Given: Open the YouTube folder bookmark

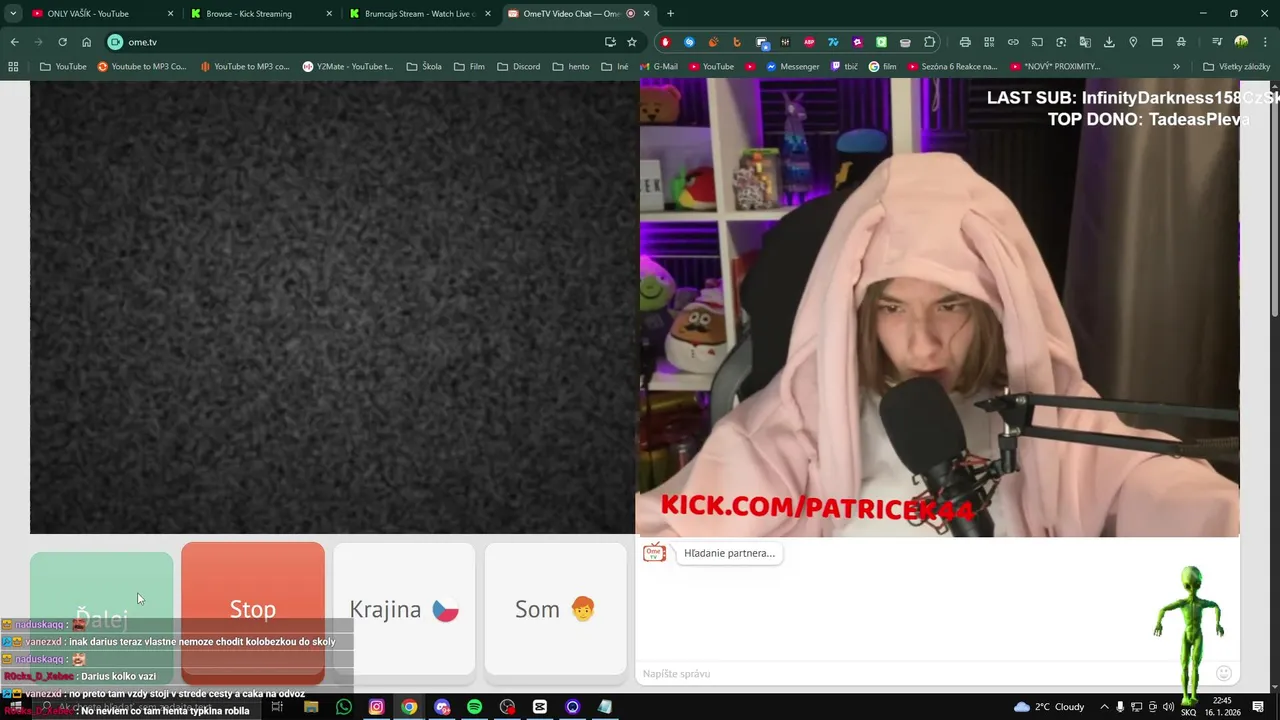Looking at the screenshot, I should point(63,67).
